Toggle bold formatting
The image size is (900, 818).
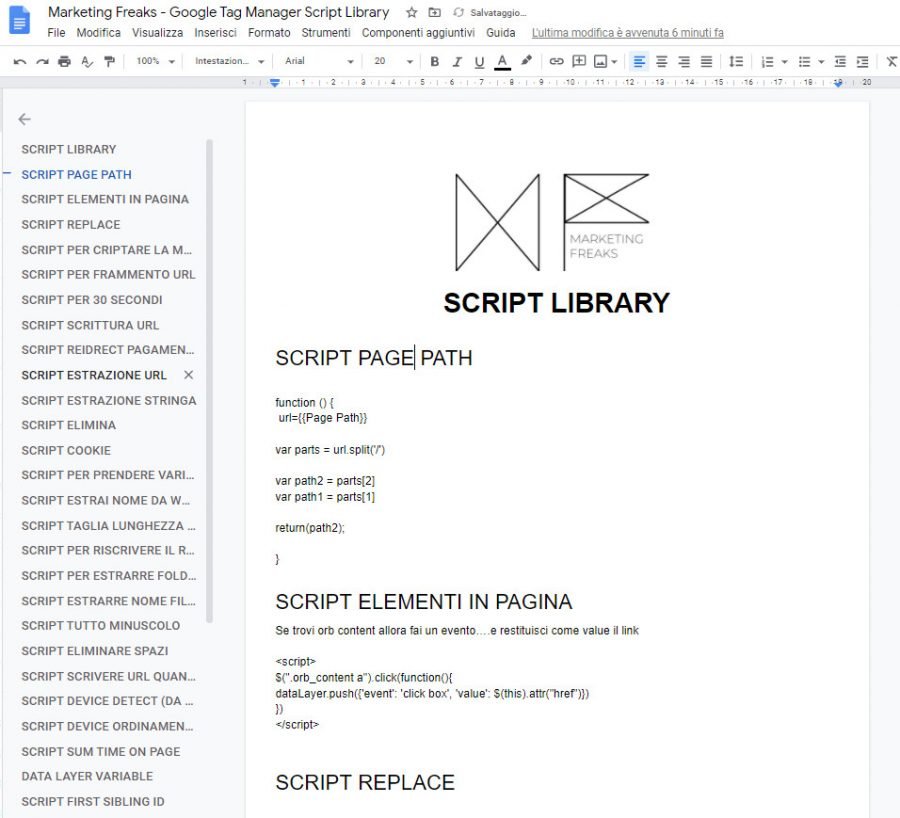pyautogui.click(x=435, y=61)
